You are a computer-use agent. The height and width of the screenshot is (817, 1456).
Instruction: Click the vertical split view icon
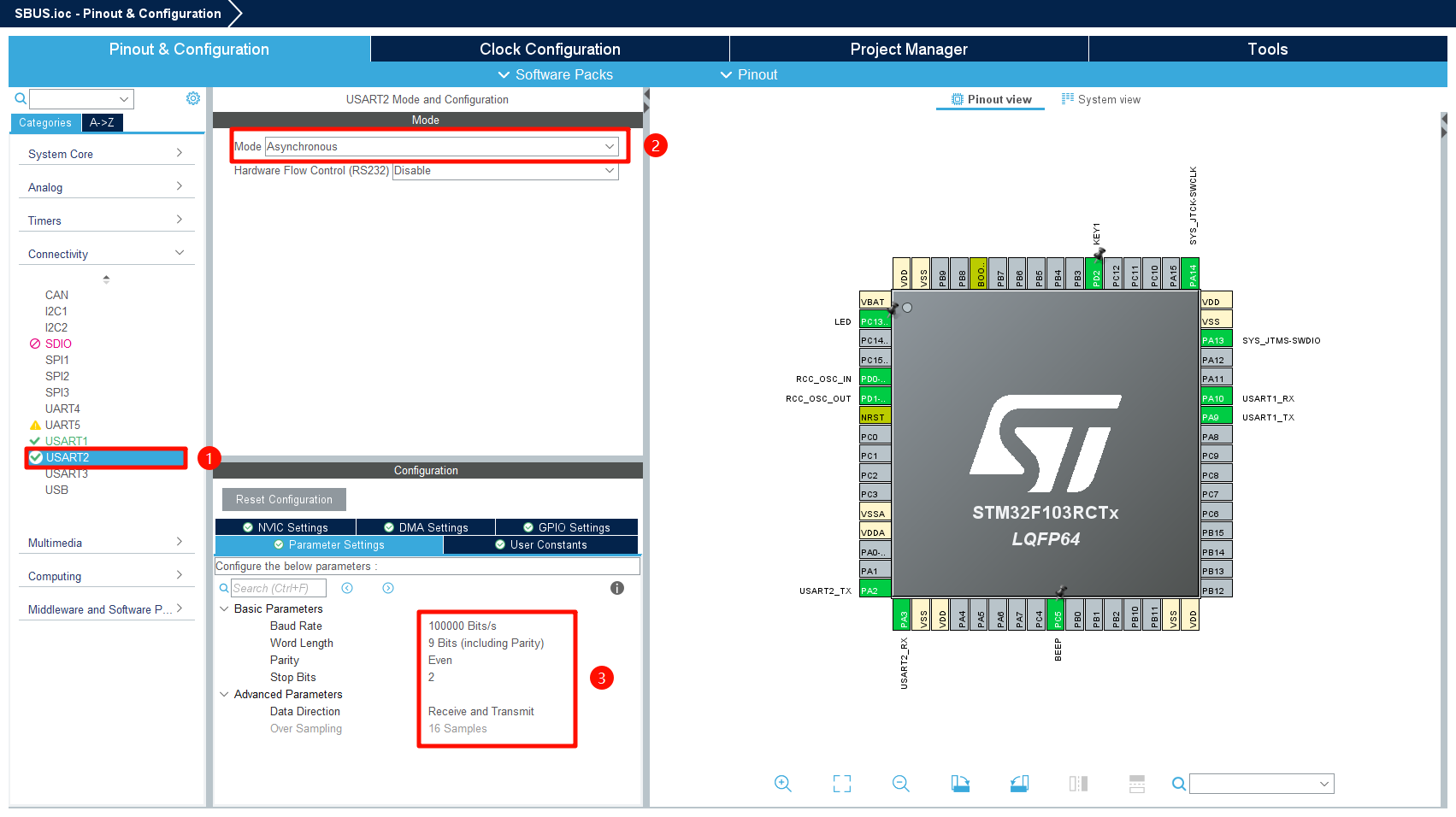[1078, 784]
